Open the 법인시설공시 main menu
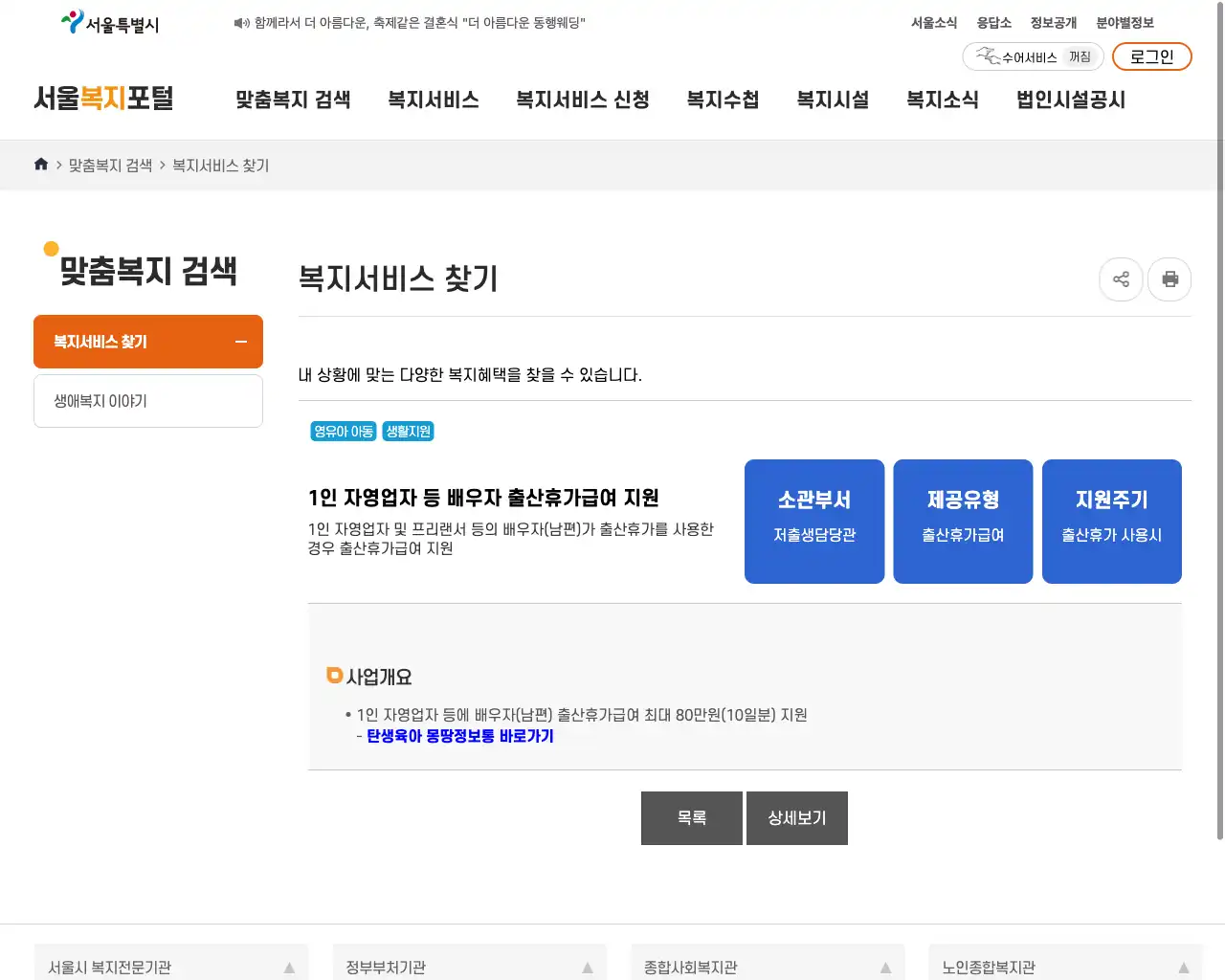The height and width of the screenshot is (980, 1225). tap(1071, 100)
